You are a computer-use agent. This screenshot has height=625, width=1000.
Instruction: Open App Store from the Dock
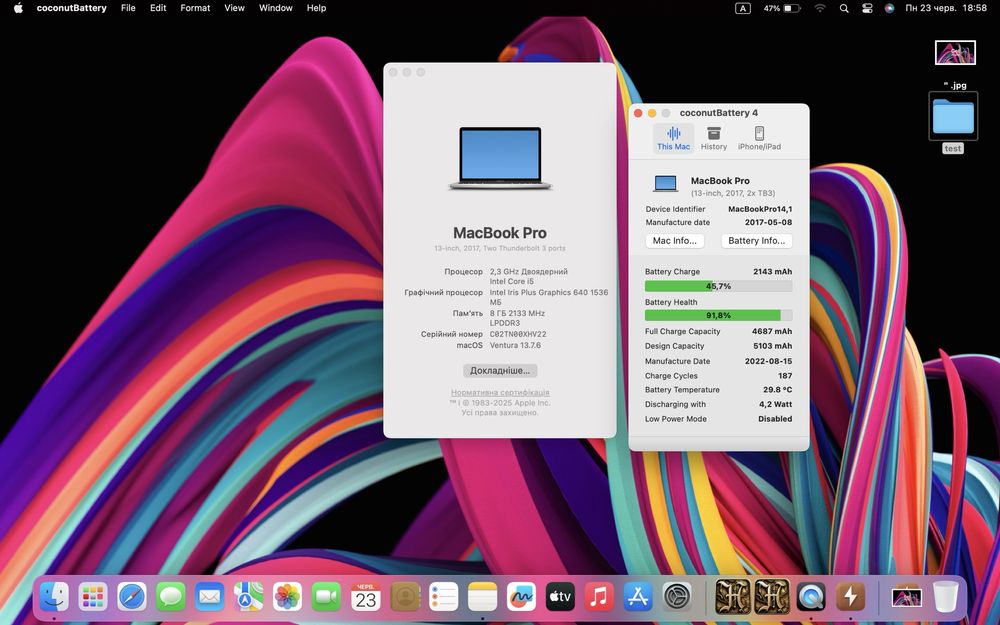[638, 597]
